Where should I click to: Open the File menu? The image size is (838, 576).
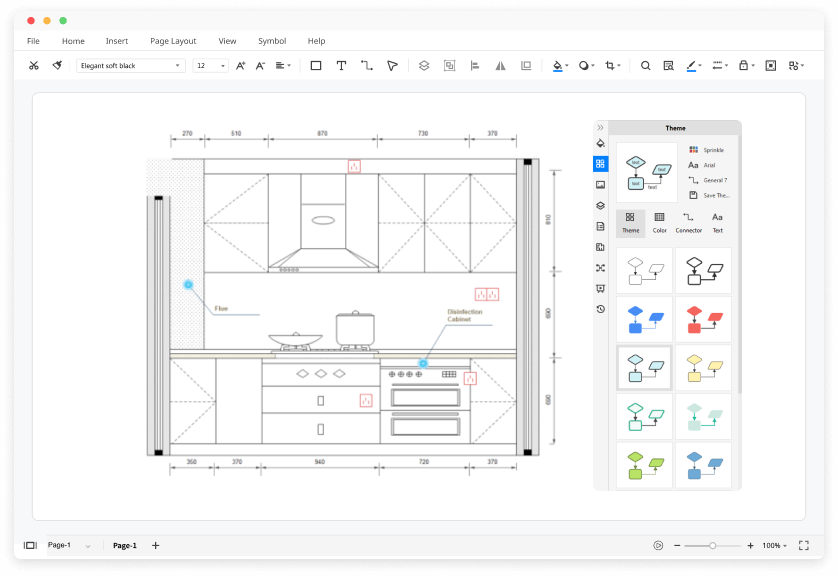pos(33,41)
